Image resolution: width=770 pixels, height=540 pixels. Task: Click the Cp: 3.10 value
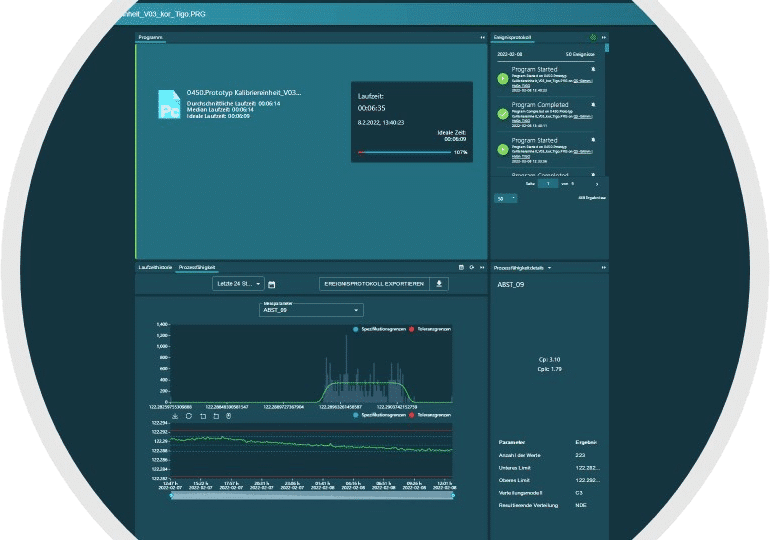[550, 360]
